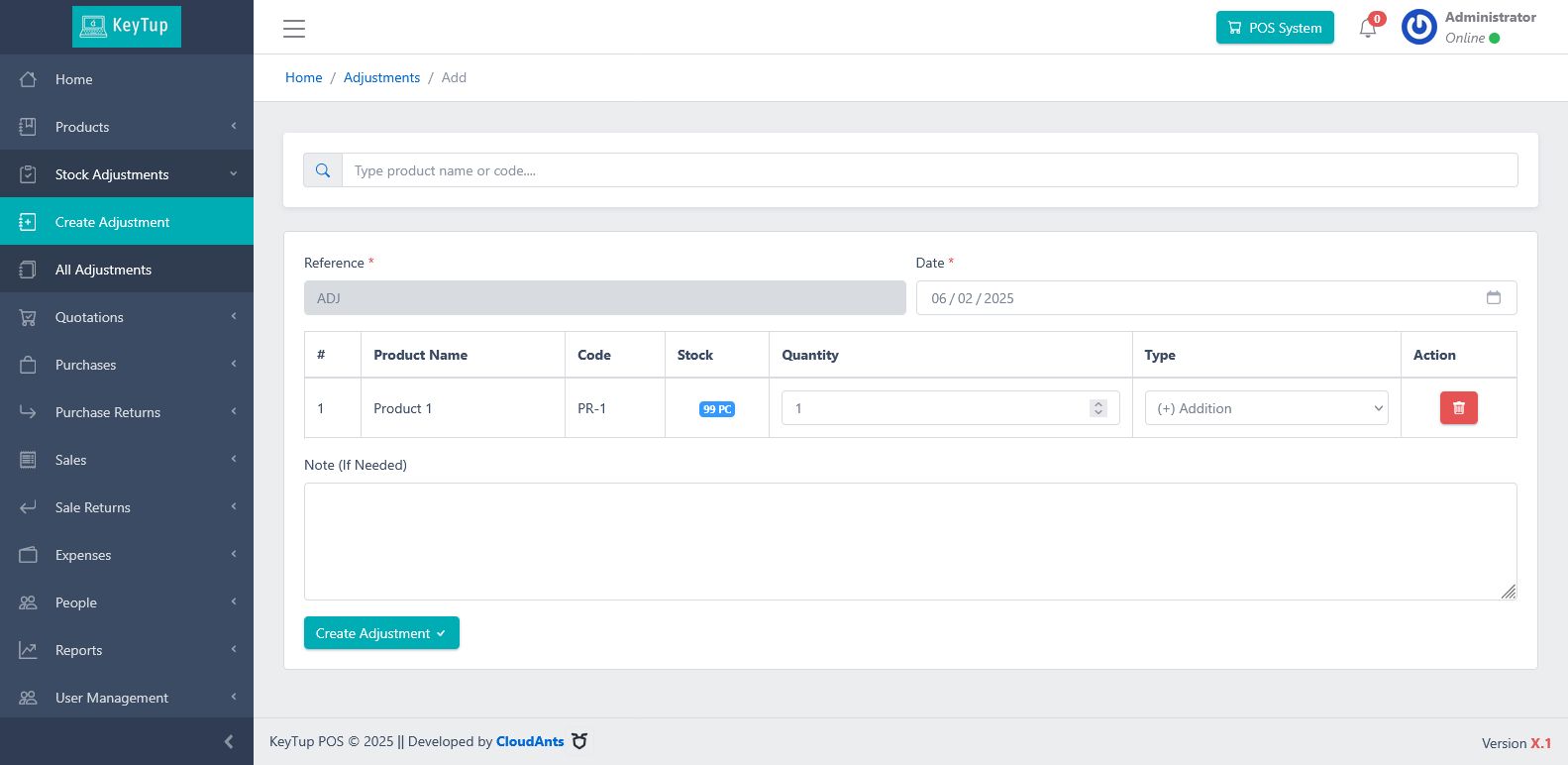This screenshot has width=1568, height=765.
Task: Open the Reports menu
Action: coord(127,650)
